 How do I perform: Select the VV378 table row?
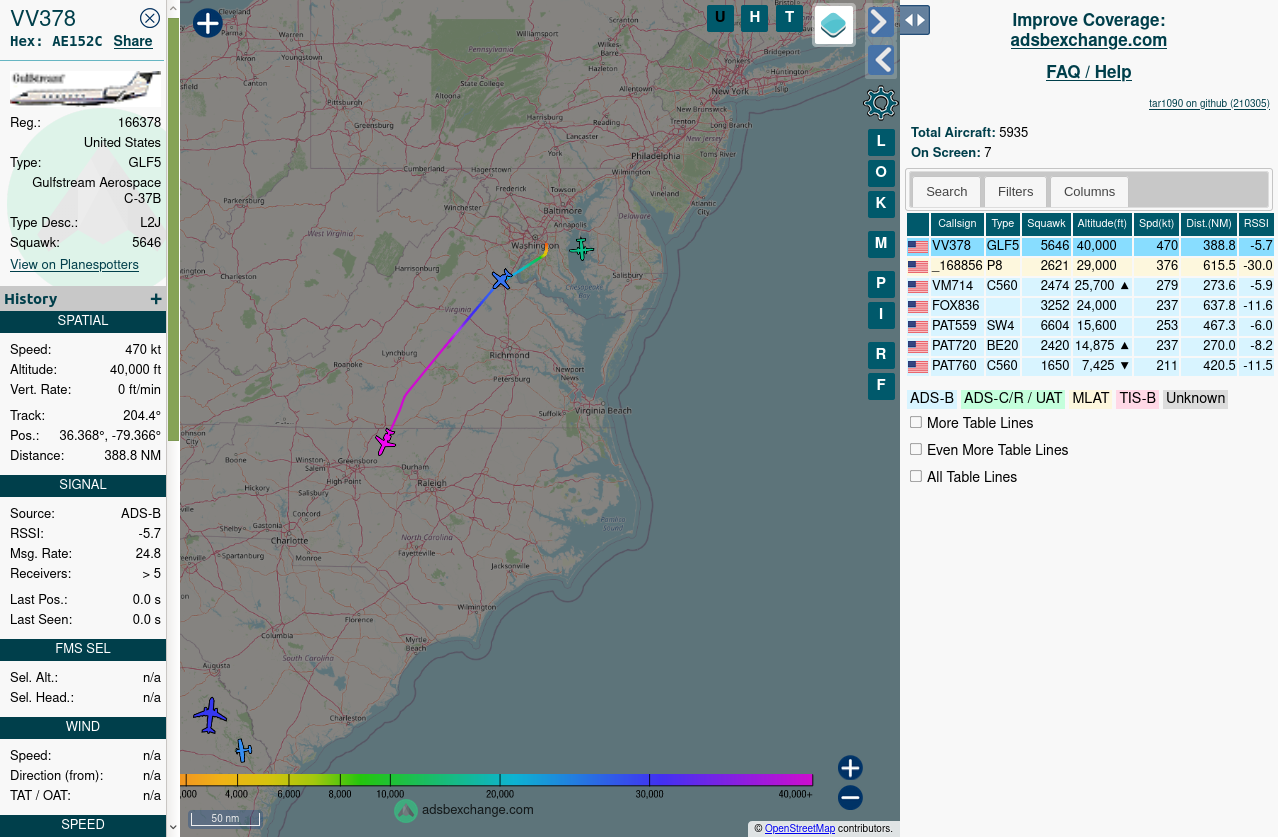[1090, 246]
